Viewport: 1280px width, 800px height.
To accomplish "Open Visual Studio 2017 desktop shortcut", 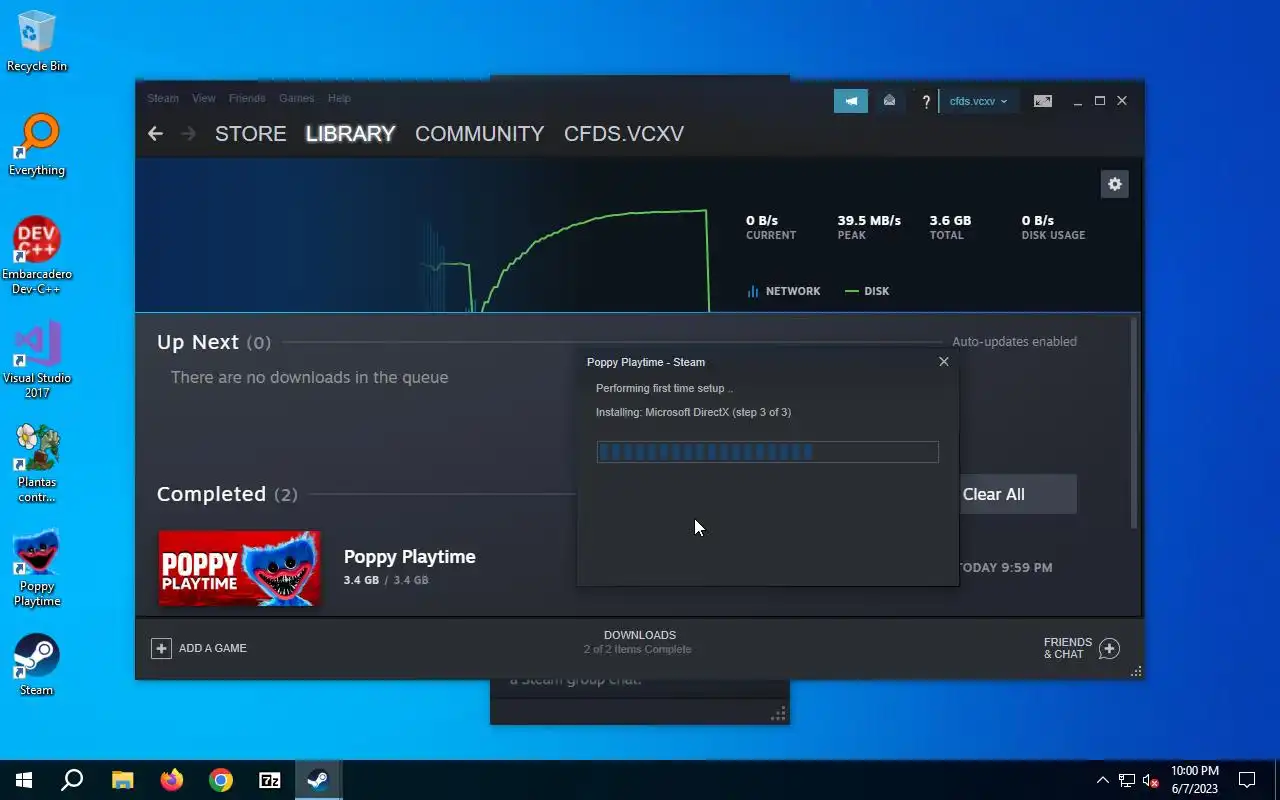I will pyautogui.click(x=37, y=360).
